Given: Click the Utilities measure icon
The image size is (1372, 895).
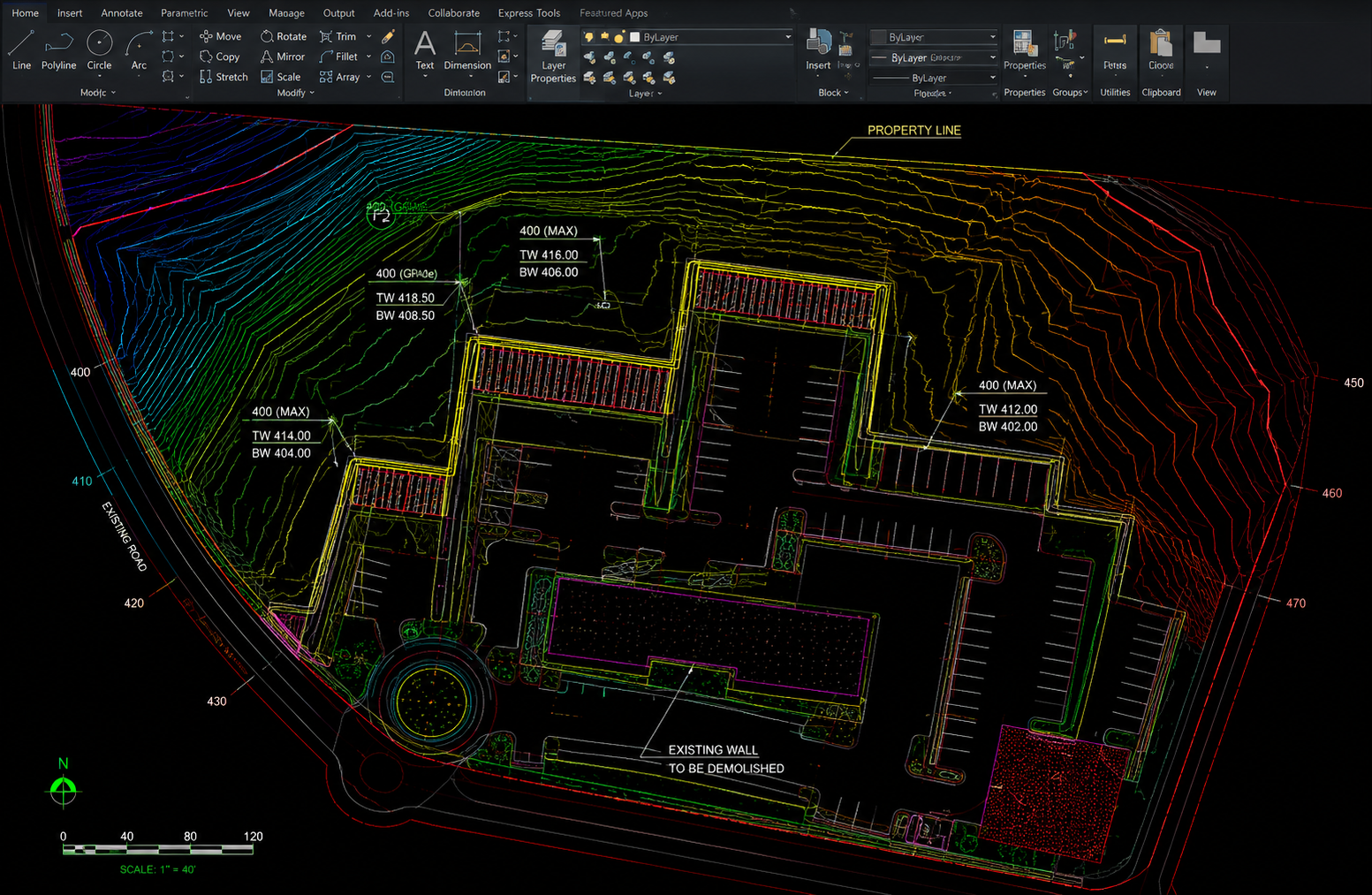Looking at the screenshot, I should 1115,41.
